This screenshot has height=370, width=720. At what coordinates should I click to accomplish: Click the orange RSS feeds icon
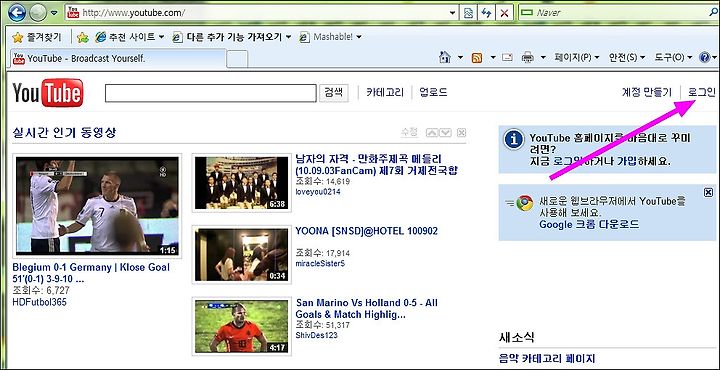[x=477, y=58]
